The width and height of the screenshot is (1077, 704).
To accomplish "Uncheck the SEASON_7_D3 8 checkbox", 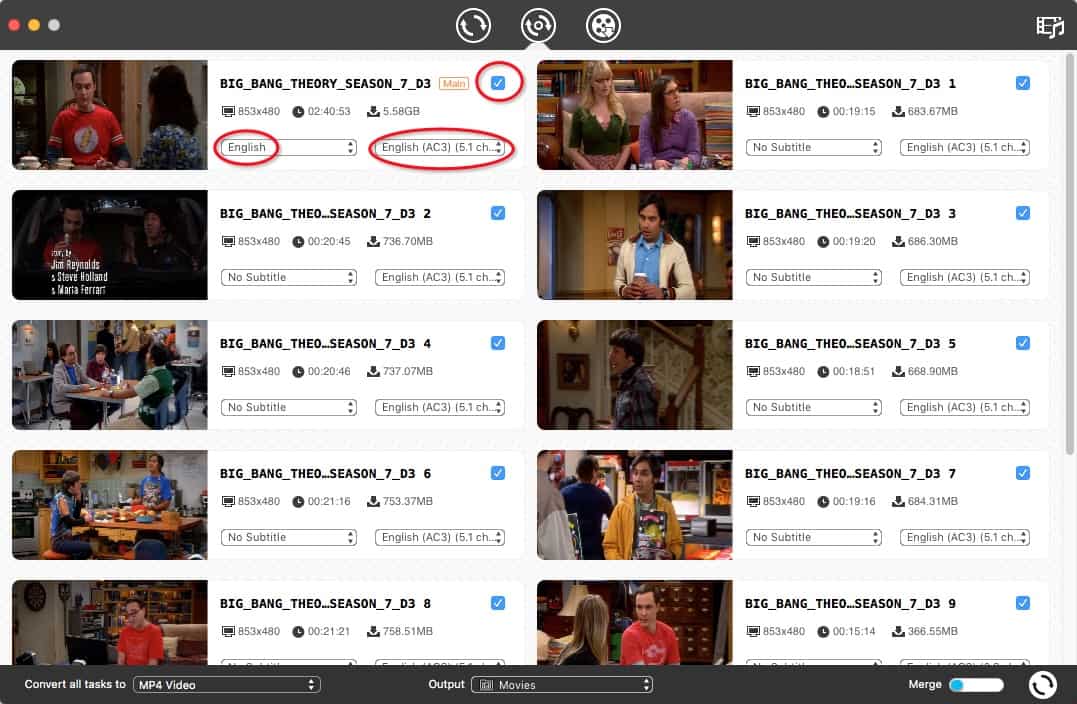I will (x=498, y=603).
